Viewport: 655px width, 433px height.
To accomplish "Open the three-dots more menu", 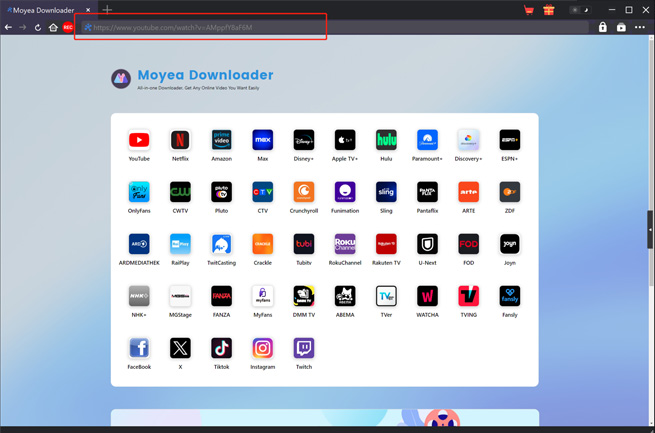I will (640, 27).
